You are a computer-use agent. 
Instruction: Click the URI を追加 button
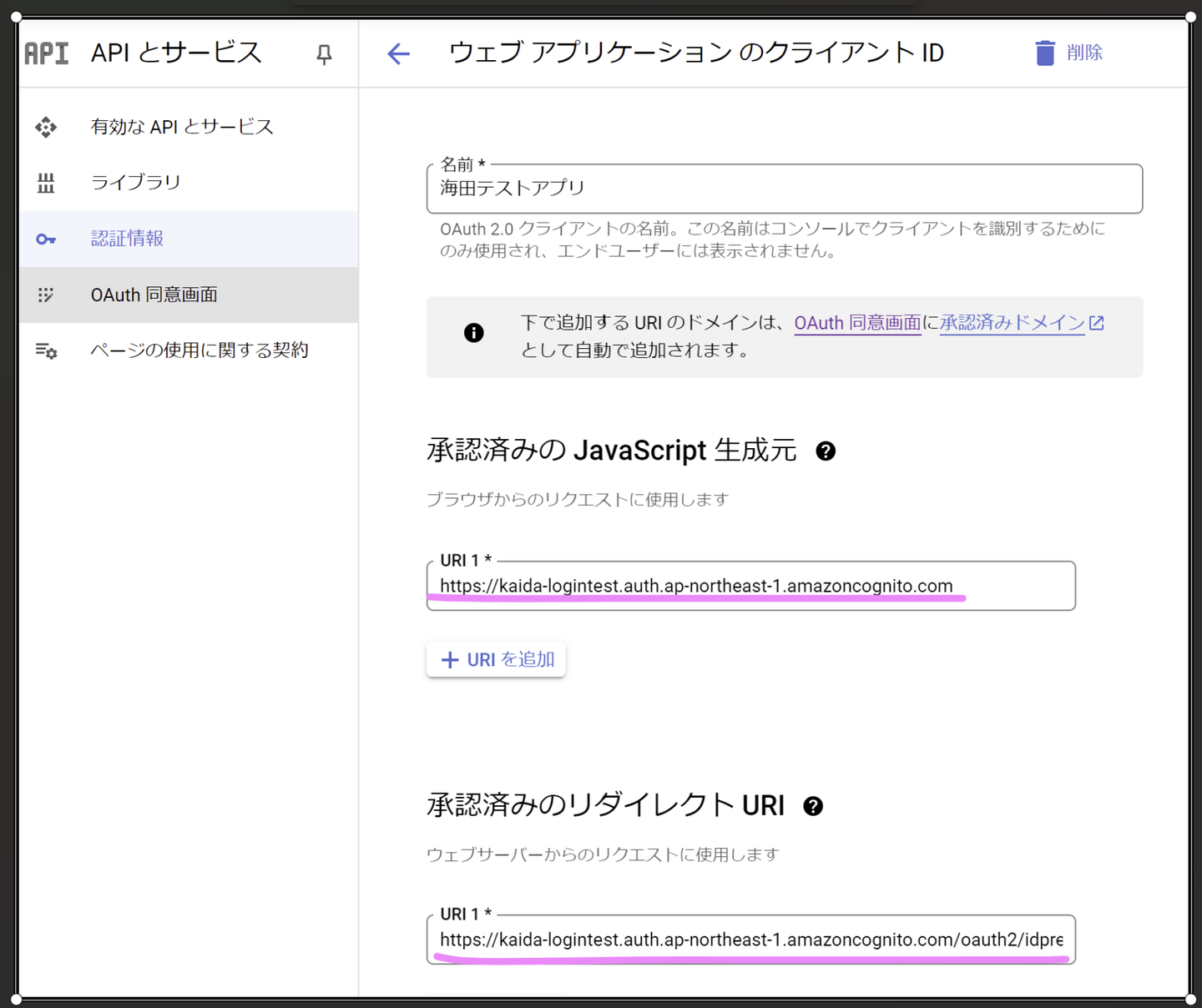(497, 660)
